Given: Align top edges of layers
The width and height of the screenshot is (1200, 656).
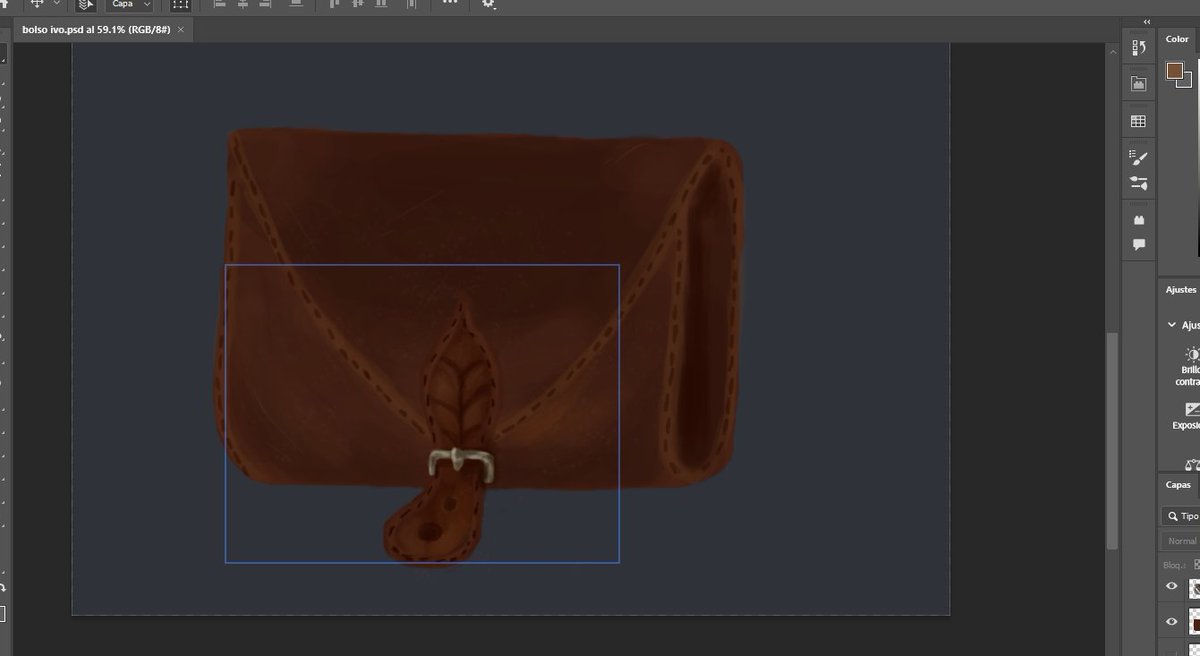Looking at the screenshot, I should pyautogui.click(x=334, y=4).
